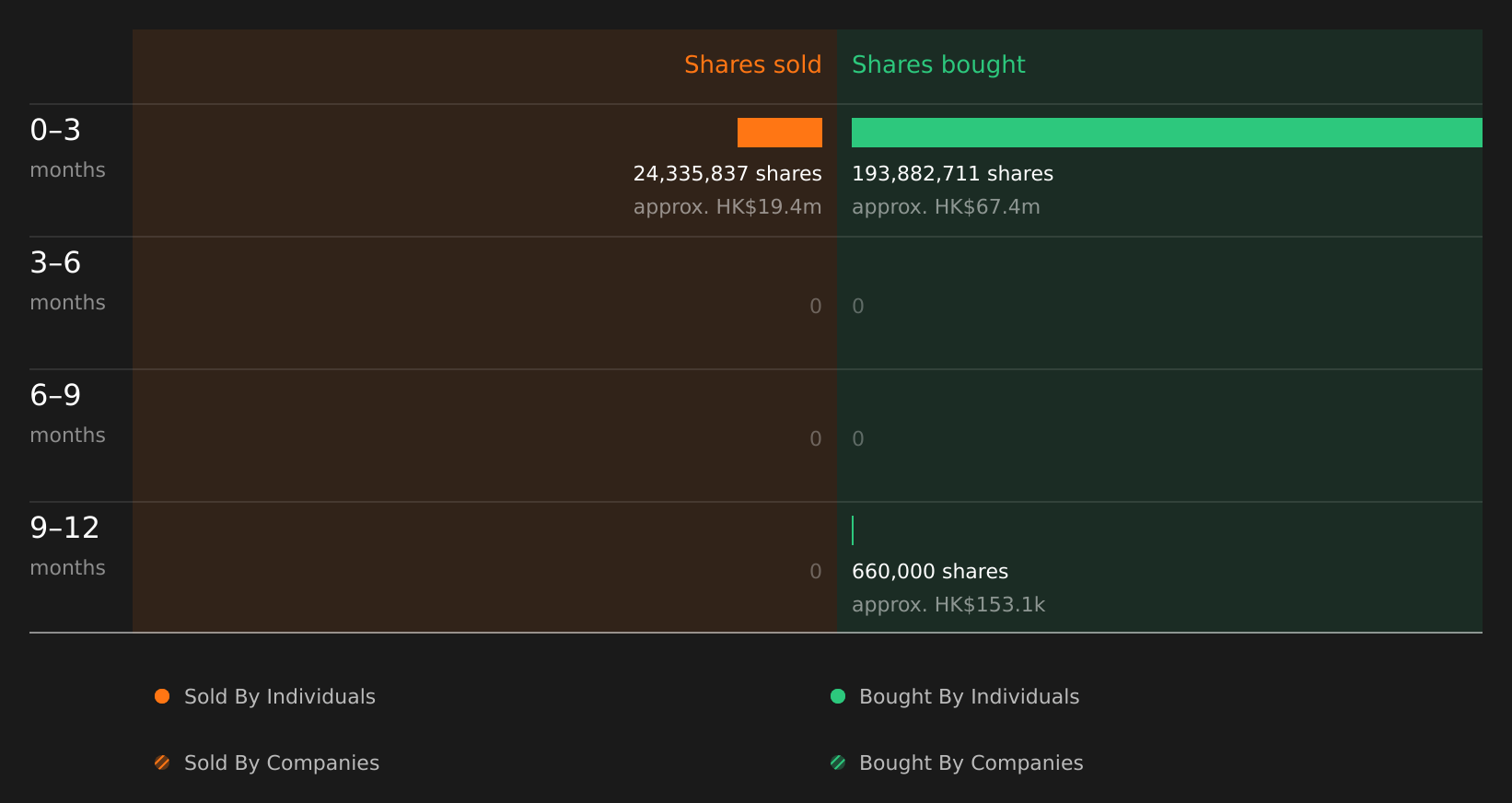Toggle the Sold By Companies legend label
Viewport: 1512px width, 803px height.
point(282,763)
